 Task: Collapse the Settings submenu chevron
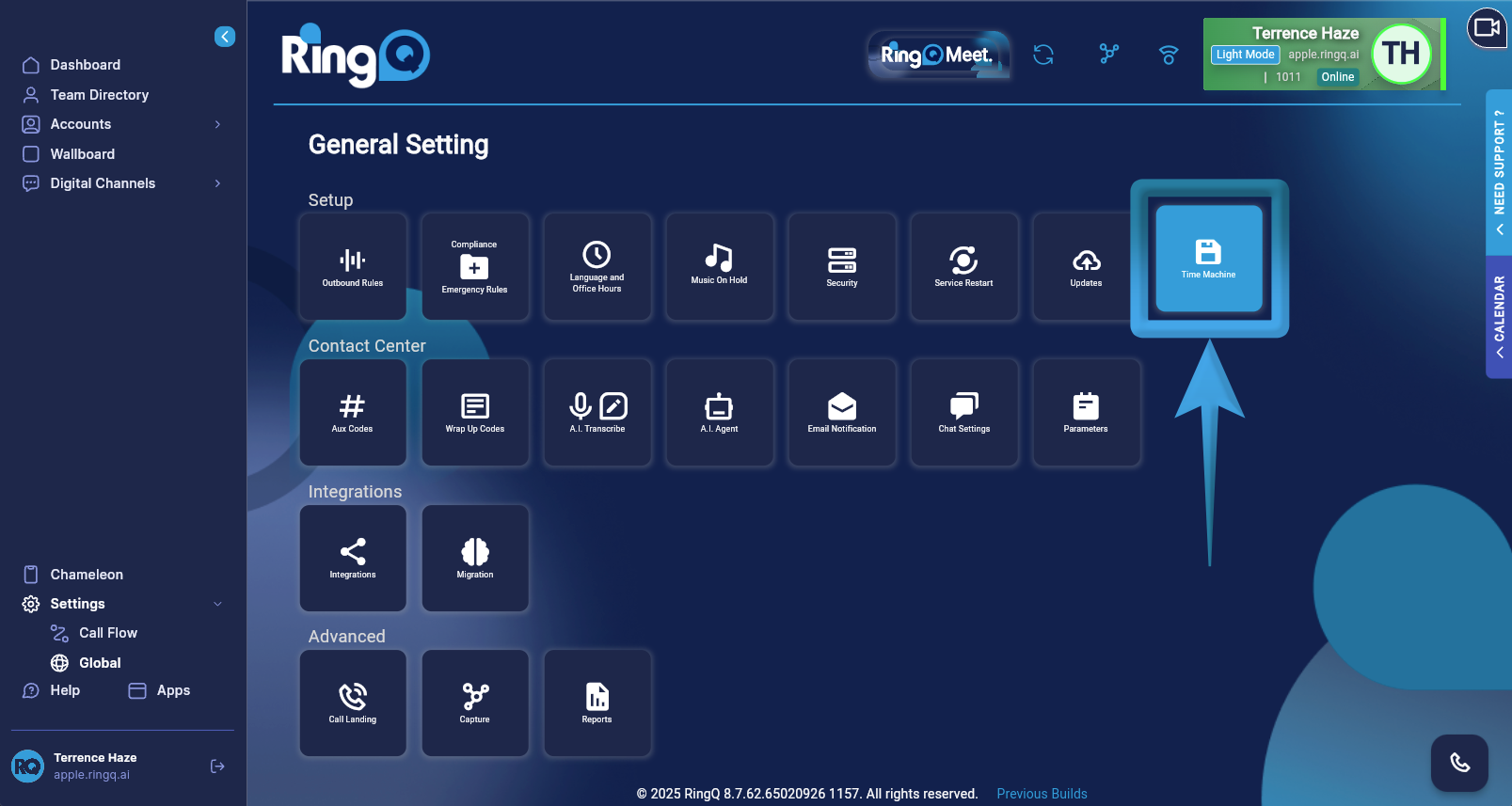point(217,604)
